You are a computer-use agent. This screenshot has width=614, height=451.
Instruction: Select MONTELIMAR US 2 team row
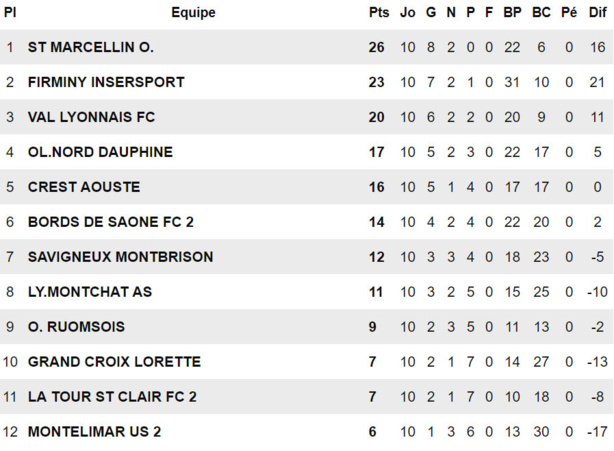pos(94,432)
